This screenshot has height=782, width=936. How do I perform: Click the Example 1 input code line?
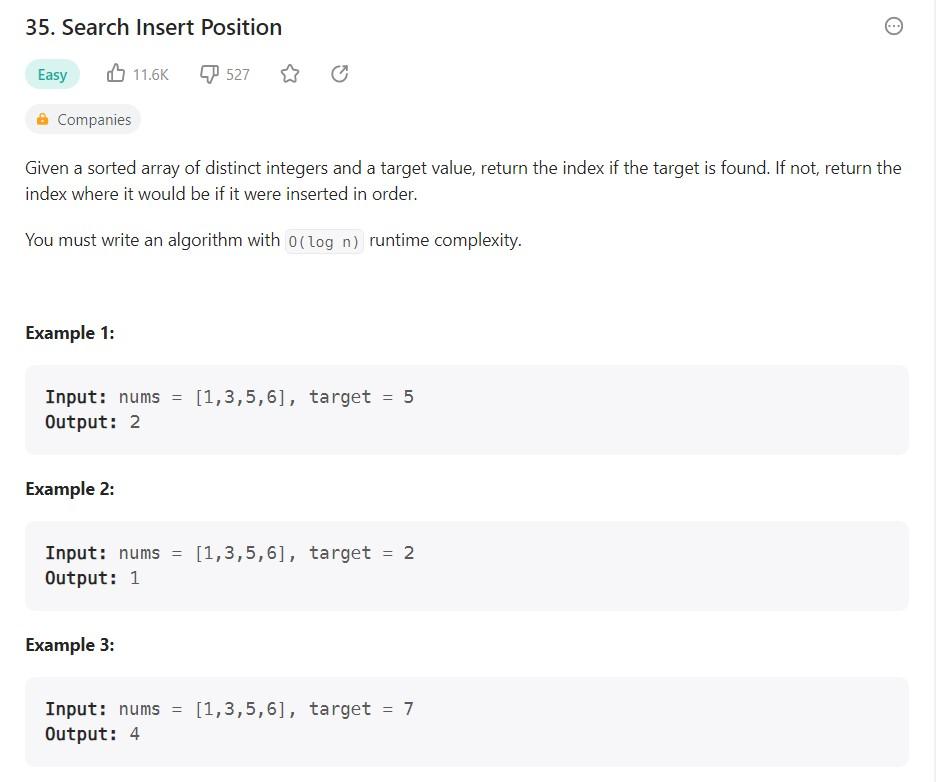[229, 397]
